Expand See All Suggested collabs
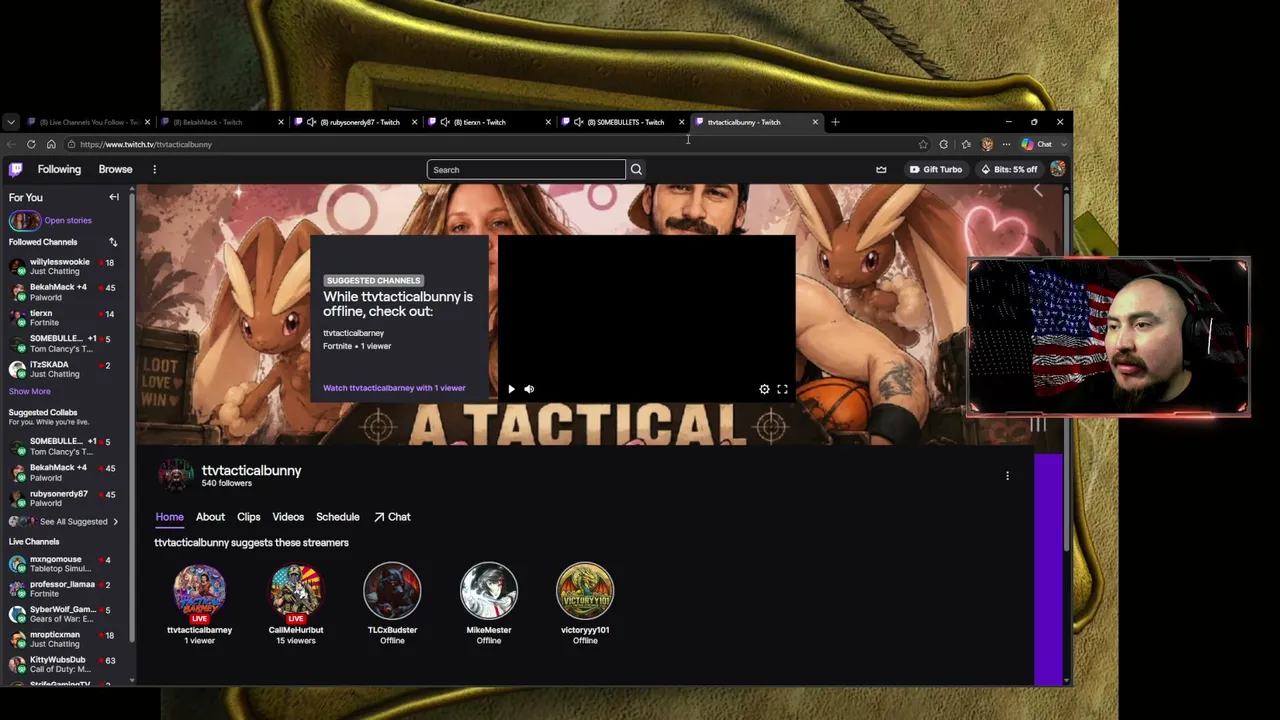 65,521
